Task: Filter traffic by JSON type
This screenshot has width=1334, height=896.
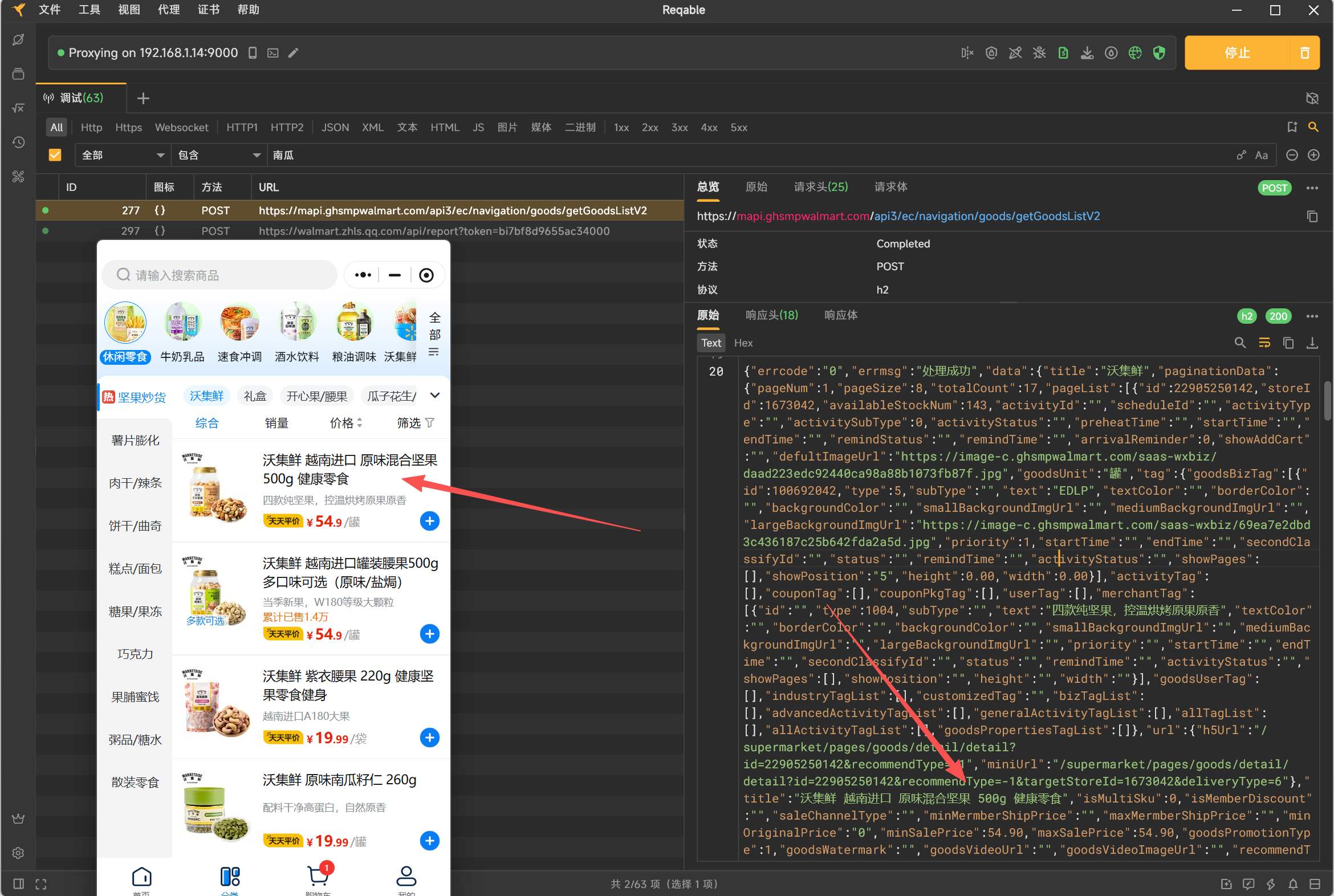Action: (x=335, y=128)
